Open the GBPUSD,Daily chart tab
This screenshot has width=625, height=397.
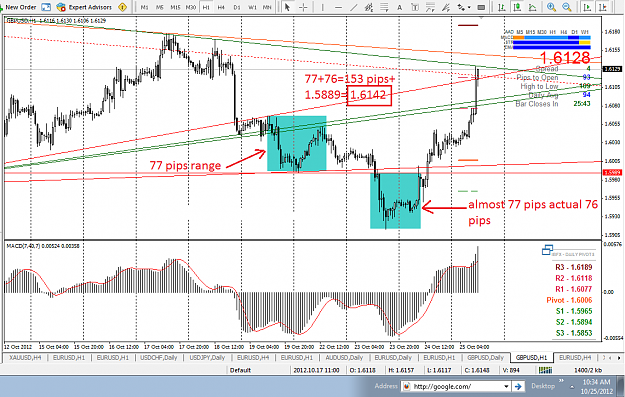click(x=485, y=358)
